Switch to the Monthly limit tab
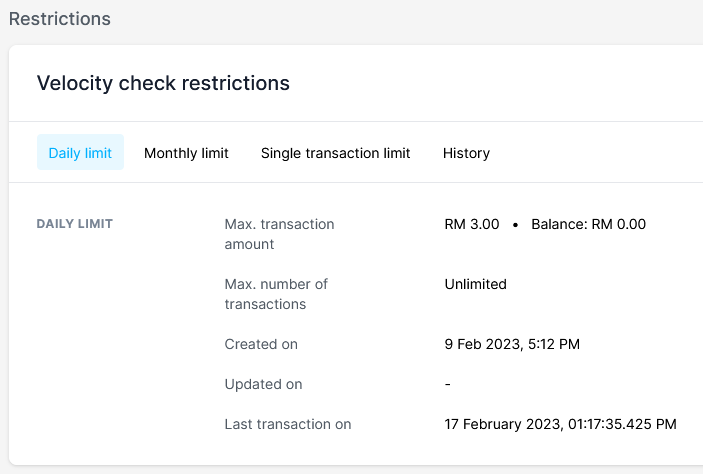703x474 pixels. click(x=186, y=153)
